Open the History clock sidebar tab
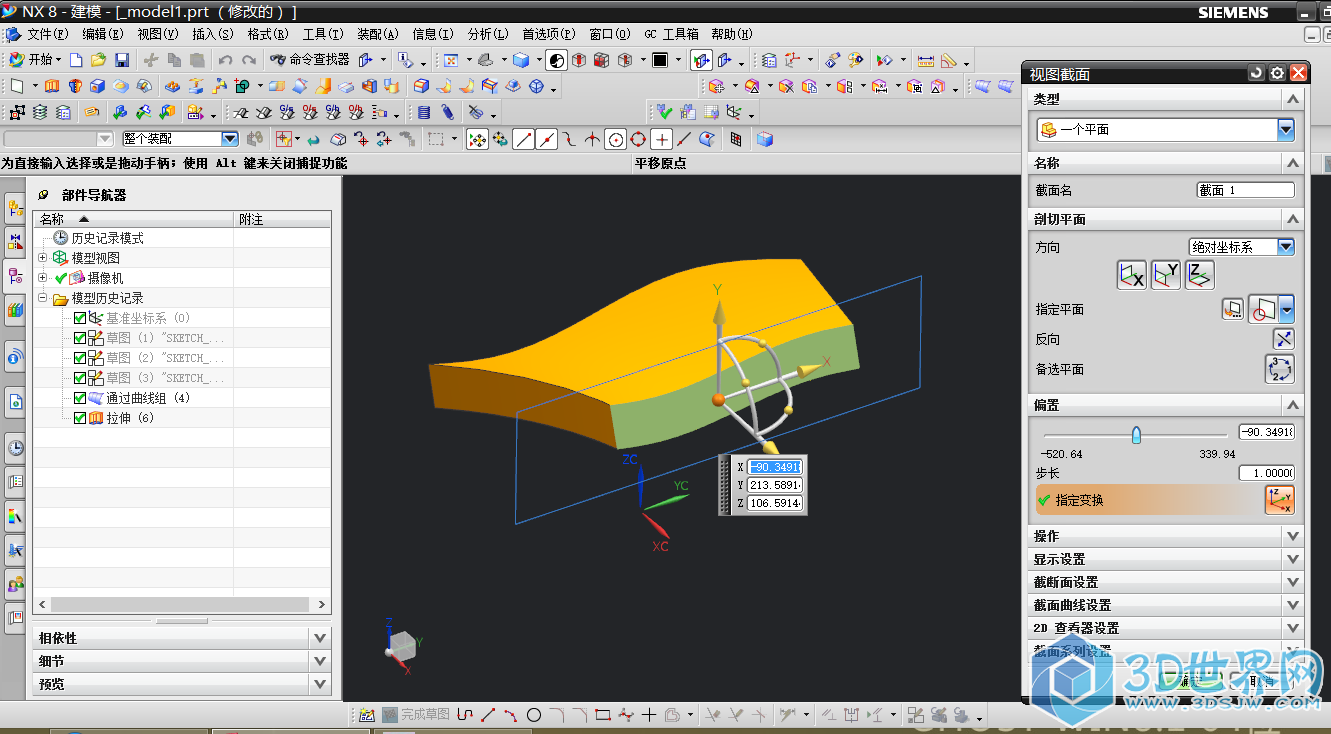The height and width of the screenshot is (734, 1331). [x=15, y=447]
